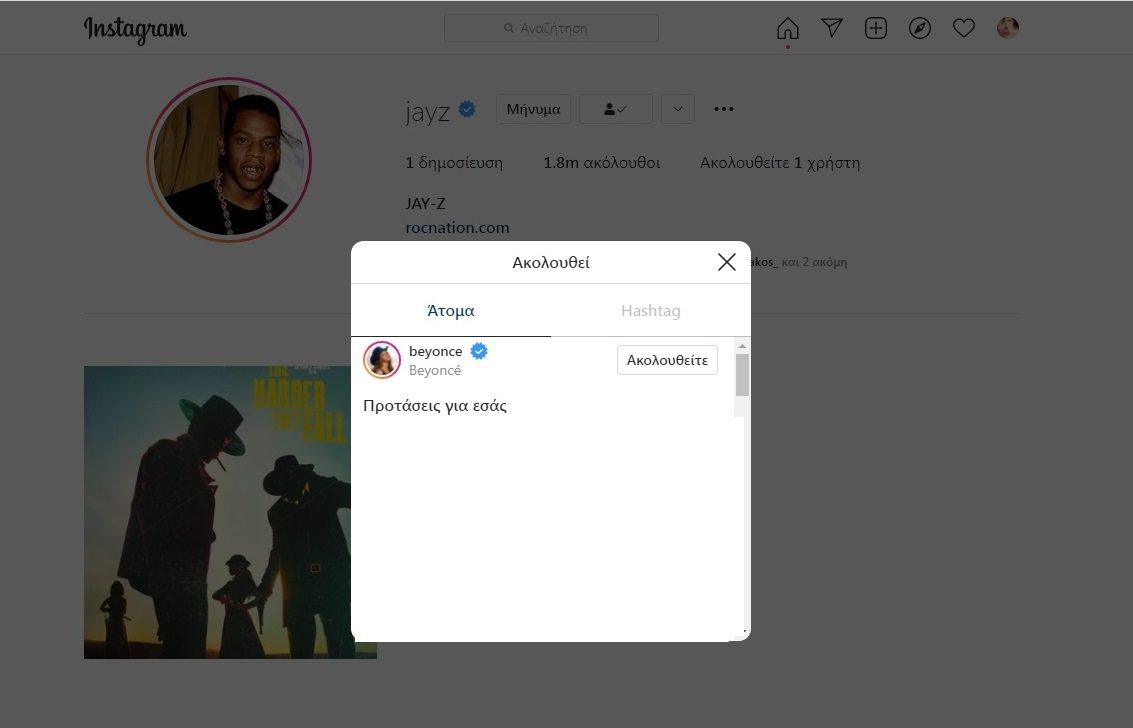
Task: Click 'Beyoncé' full name text
Action: (x=435, y=370)
